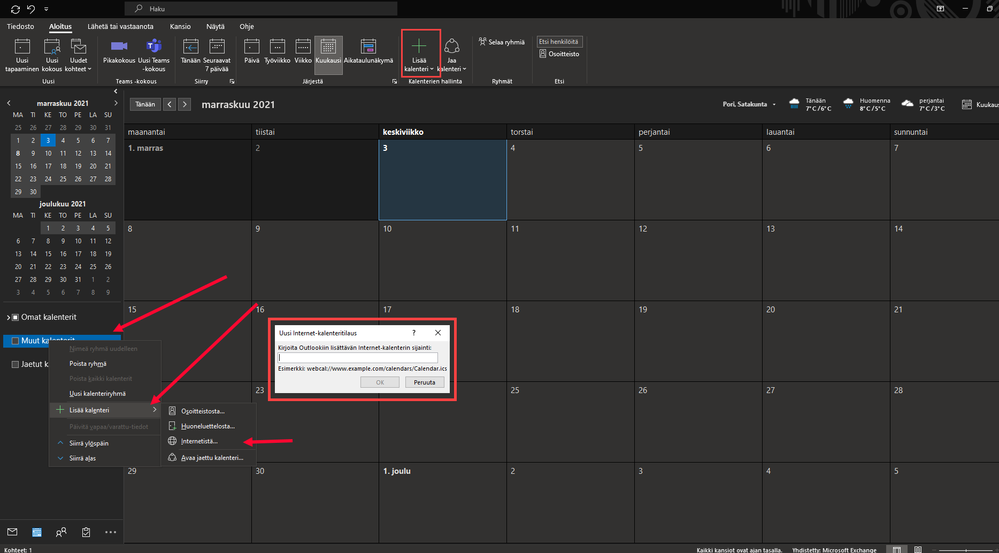This screenshot has height=553, width=999.
Task: Click the Tänään button above the calendar
Action: [x=144, y=104]
